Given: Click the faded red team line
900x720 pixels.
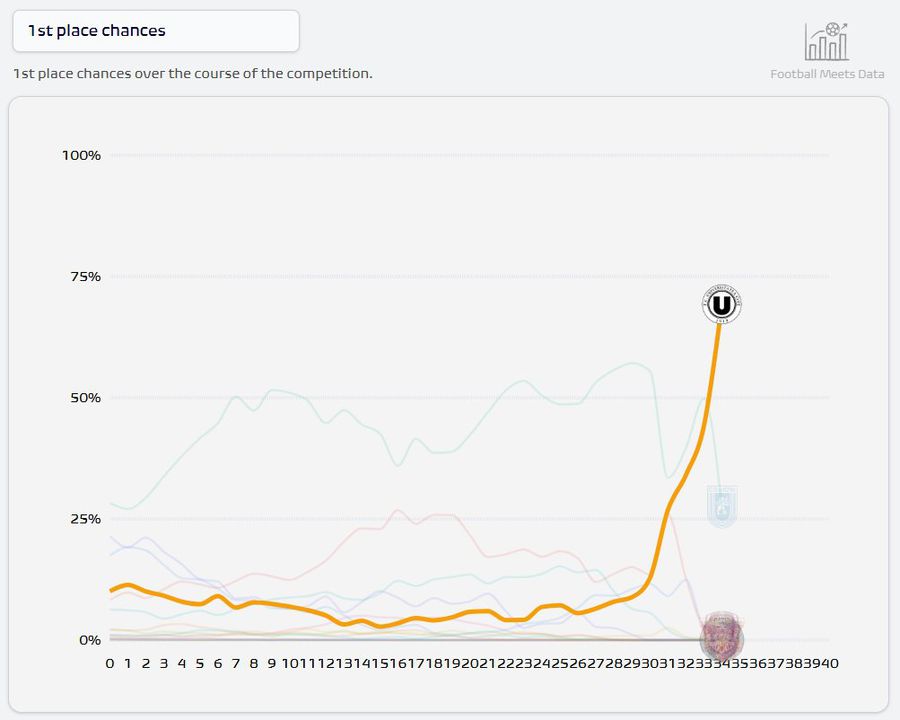Looking at the screenshot, I should (x=400, y=511).
